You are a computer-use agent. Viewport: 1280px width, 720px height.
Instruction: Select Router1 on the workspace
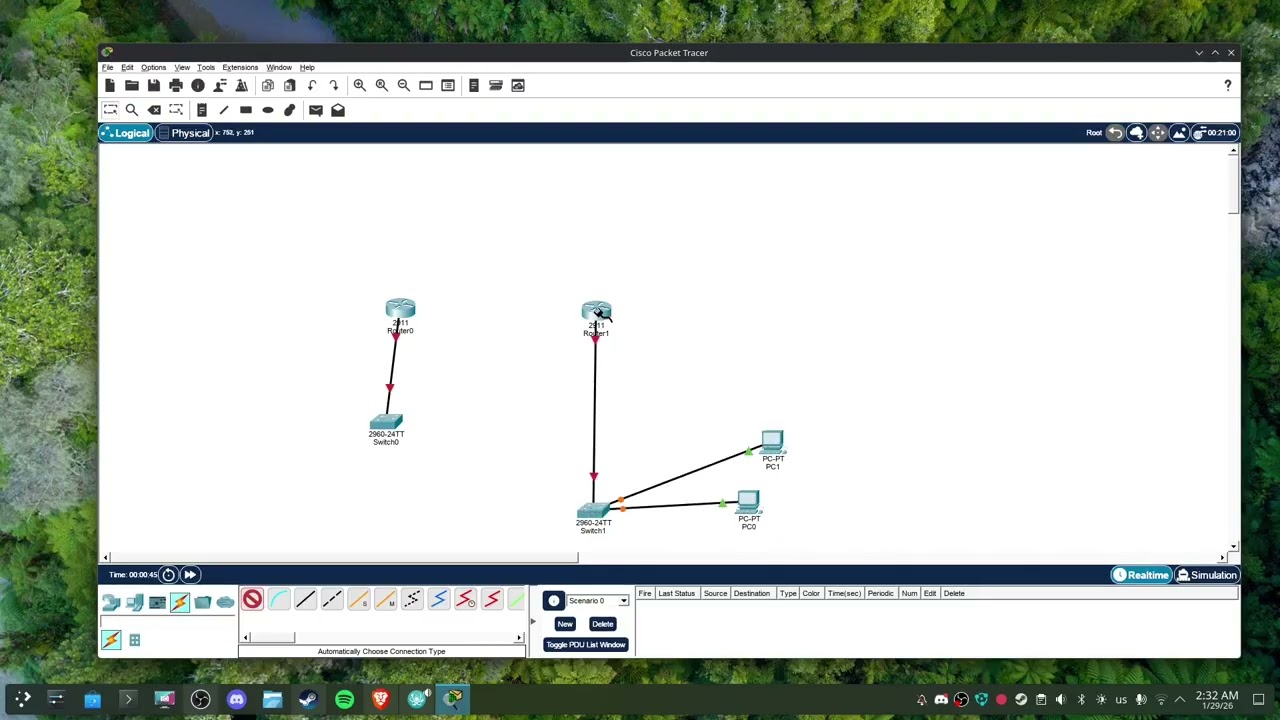click(x=596, y=313)
